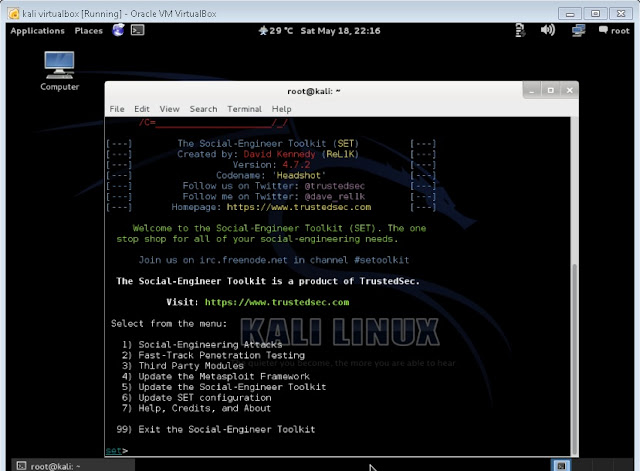Click the VirtualBox title bar icon
Image resolution: width=640 pixels, height=471 pixels.
click(x=13, y=13)
